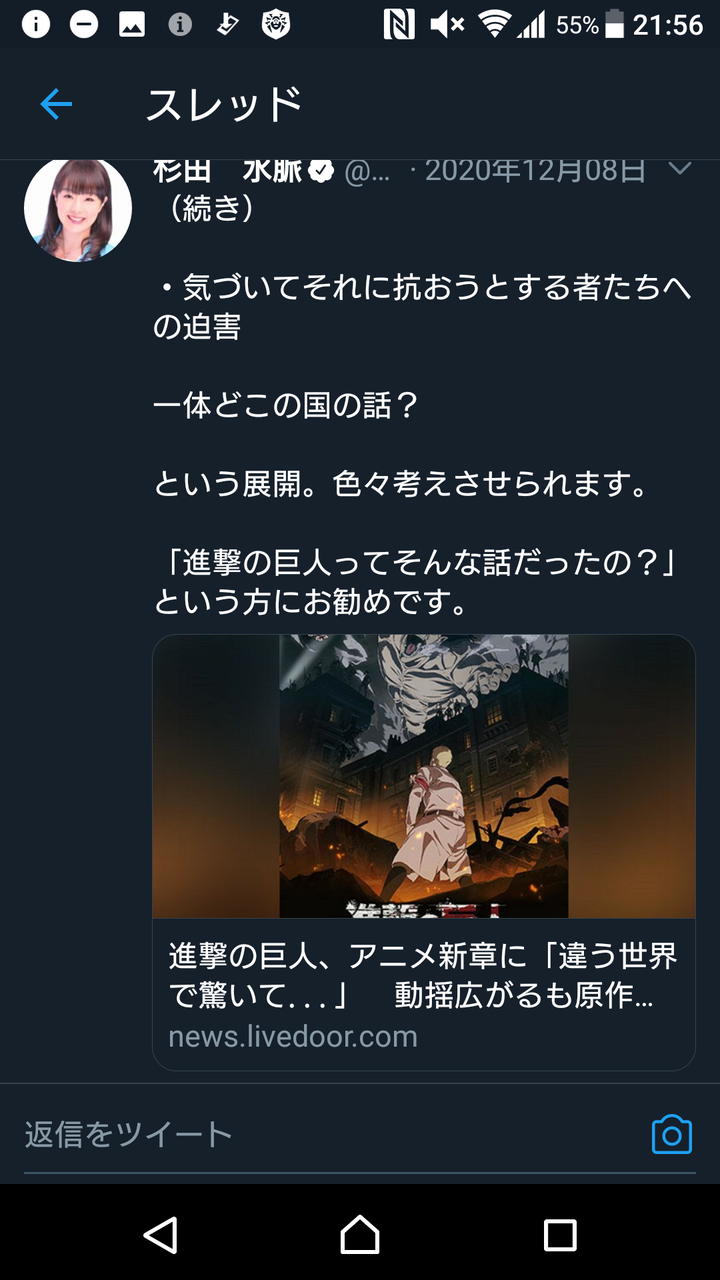Open the tweet options chevron menu
720x1280 pixels.
[x=680, y=169]
